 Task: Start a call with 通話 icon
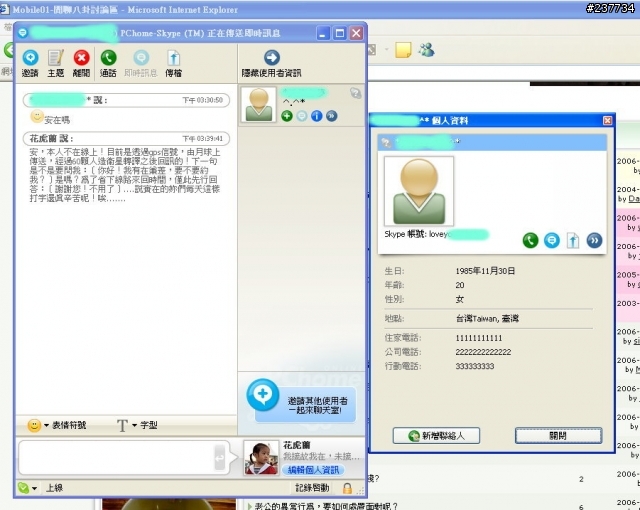108,58
